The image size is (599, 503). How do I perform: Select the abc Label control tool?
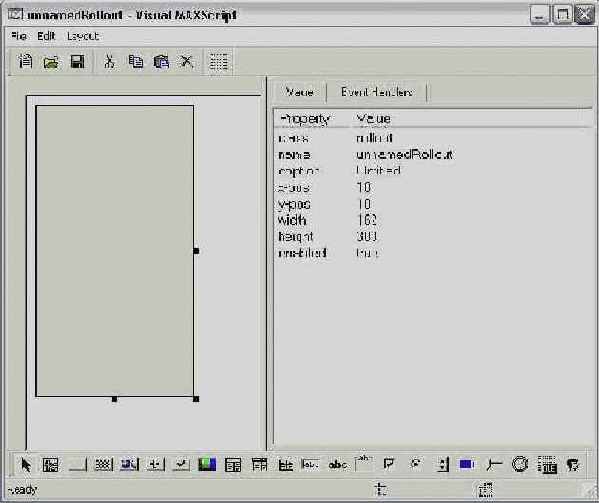(x=338, y=465)
